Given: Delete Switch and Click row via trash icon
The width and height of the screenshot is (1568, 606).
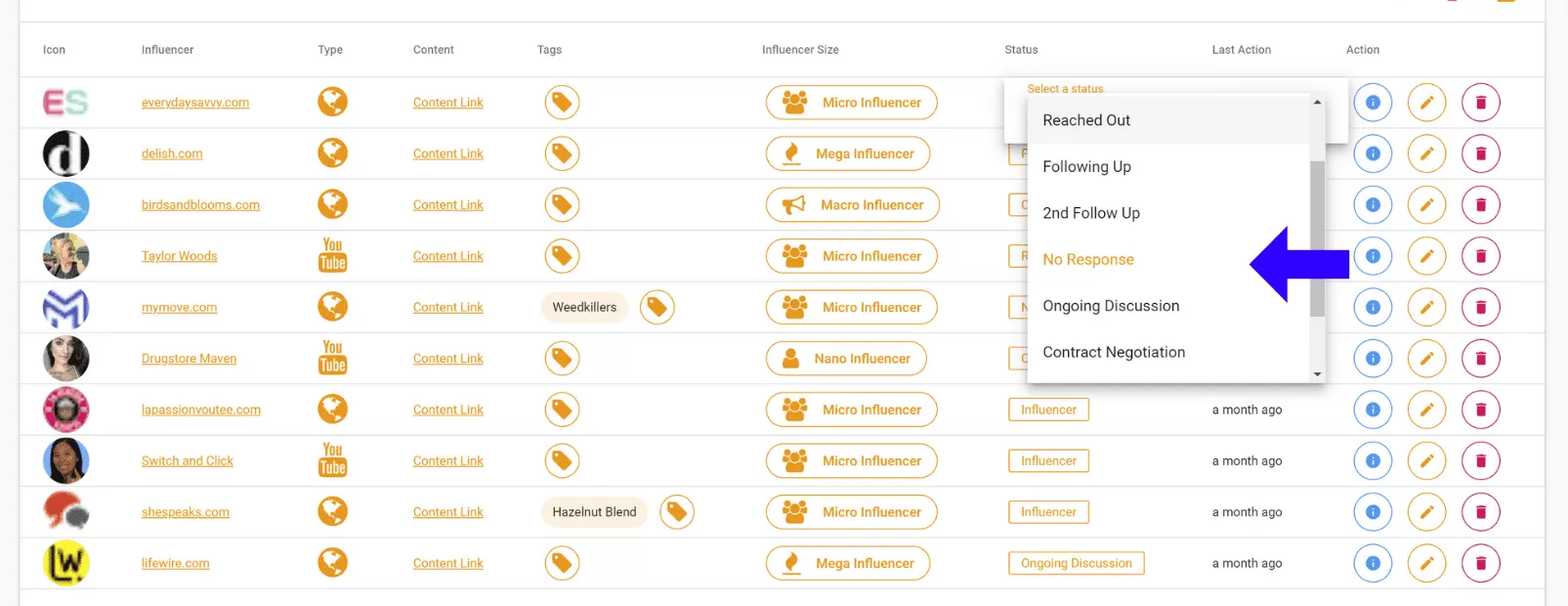Looking at the screenshot, I should [x=1480, y=460].
